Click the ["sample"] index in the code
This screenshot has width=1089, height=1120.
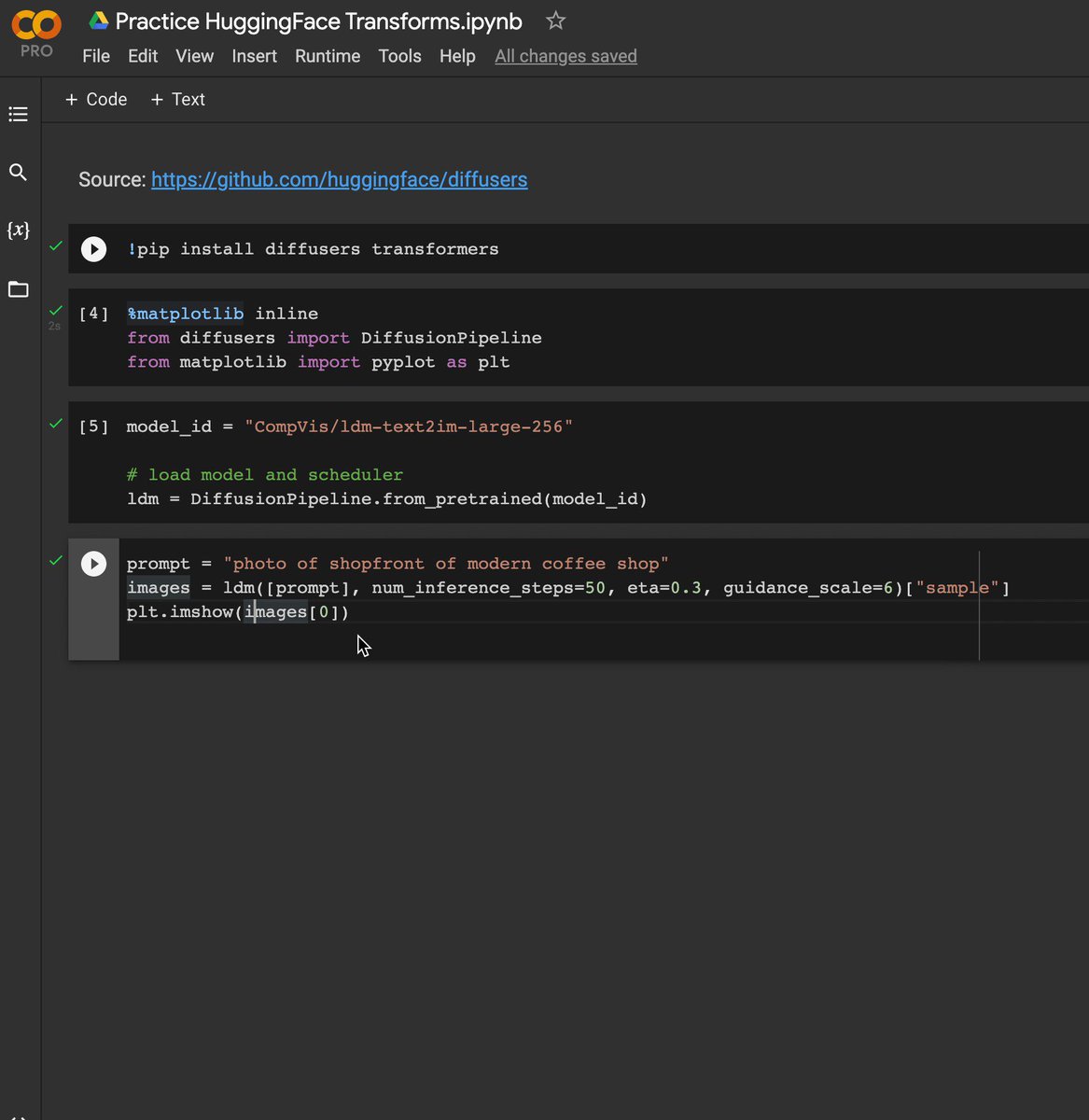point(957,588)
